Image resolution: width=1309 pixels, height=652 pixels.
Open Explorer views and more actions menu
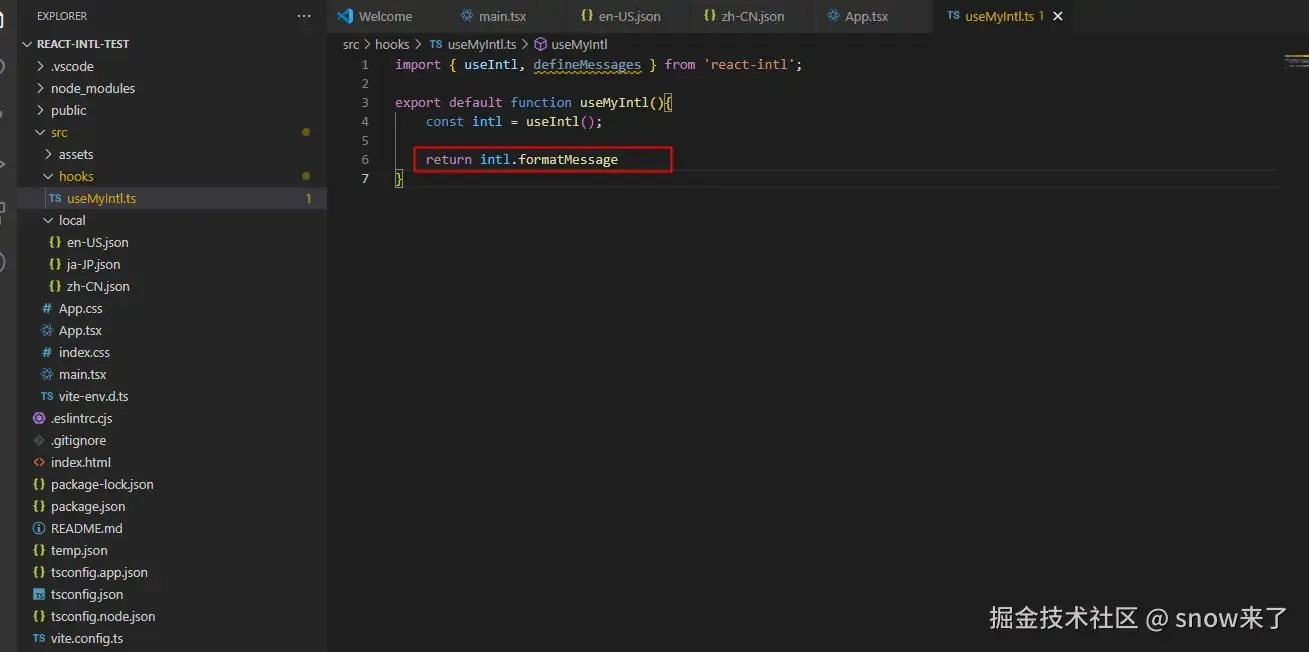pyautogui.click(x=304, y=16)
